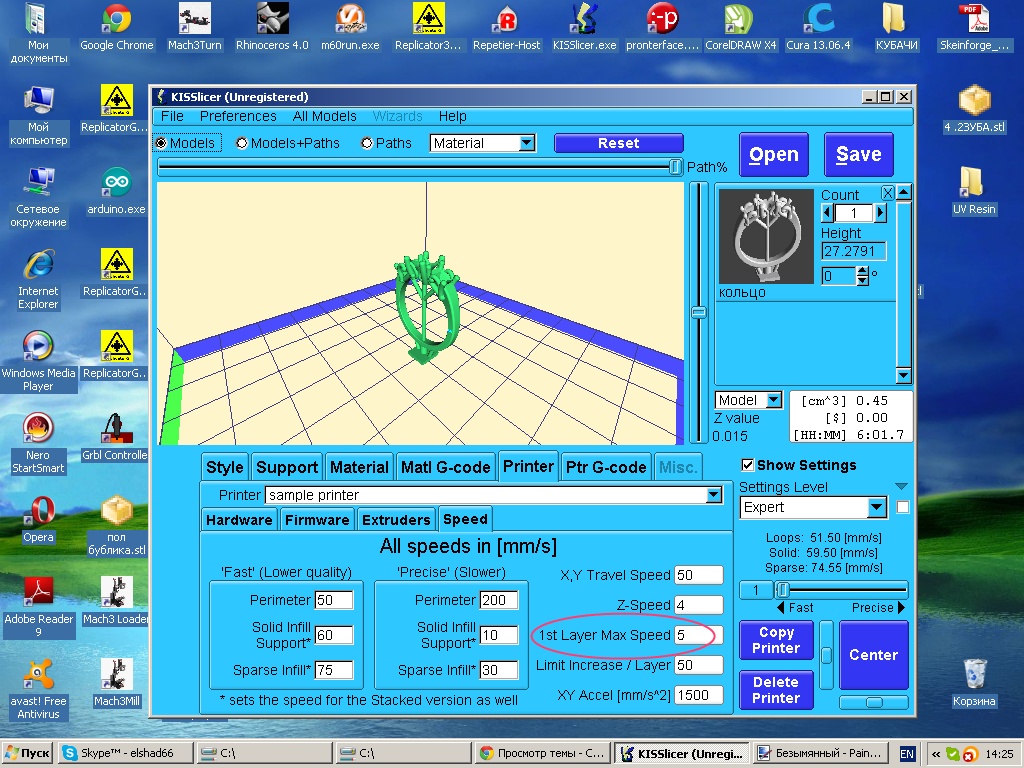Click the Fast/Precise speed slider handle
Viewport: 1024px width, 768px height.
(x=784, y=590)
